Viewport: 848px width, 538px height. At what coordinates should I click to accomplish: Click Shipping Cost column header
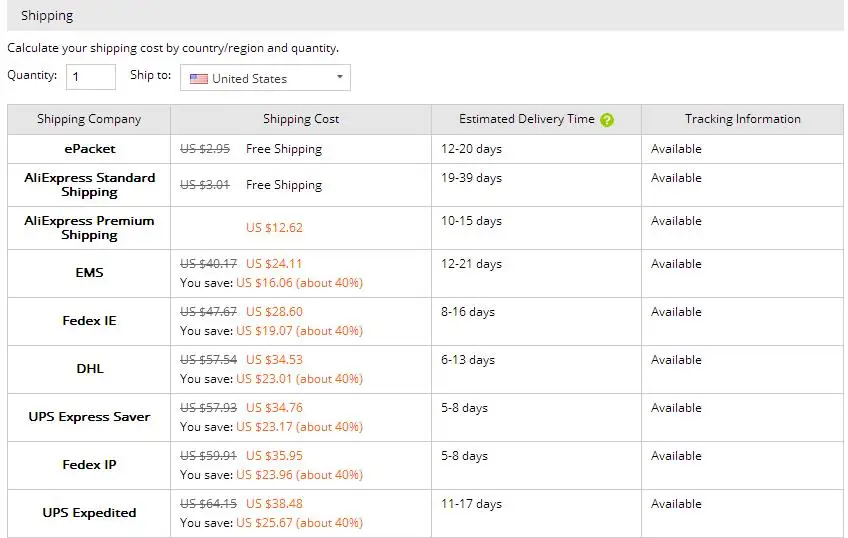click(301, 119)
